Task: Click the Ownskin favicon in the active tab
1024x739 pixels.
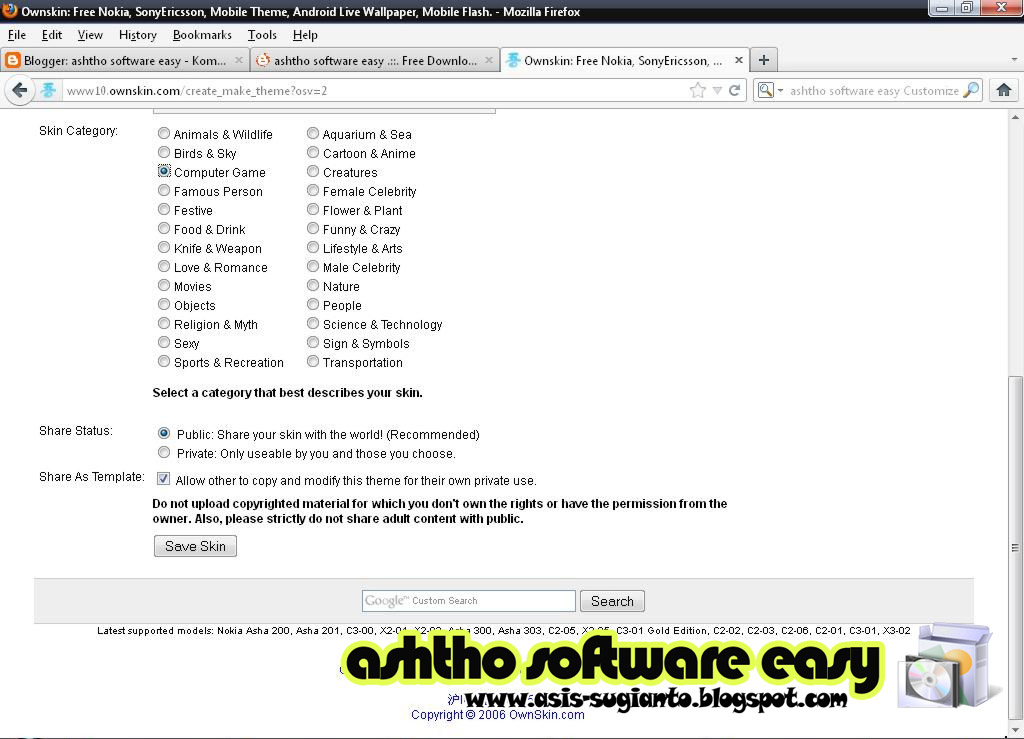Action: pos(512,60)
